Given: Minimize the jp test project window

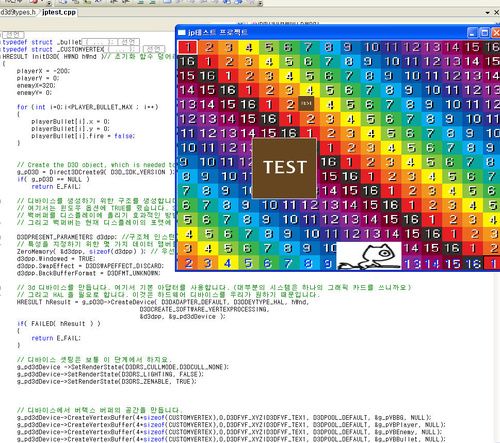Looking at the screenshot, I should (472, 33).
